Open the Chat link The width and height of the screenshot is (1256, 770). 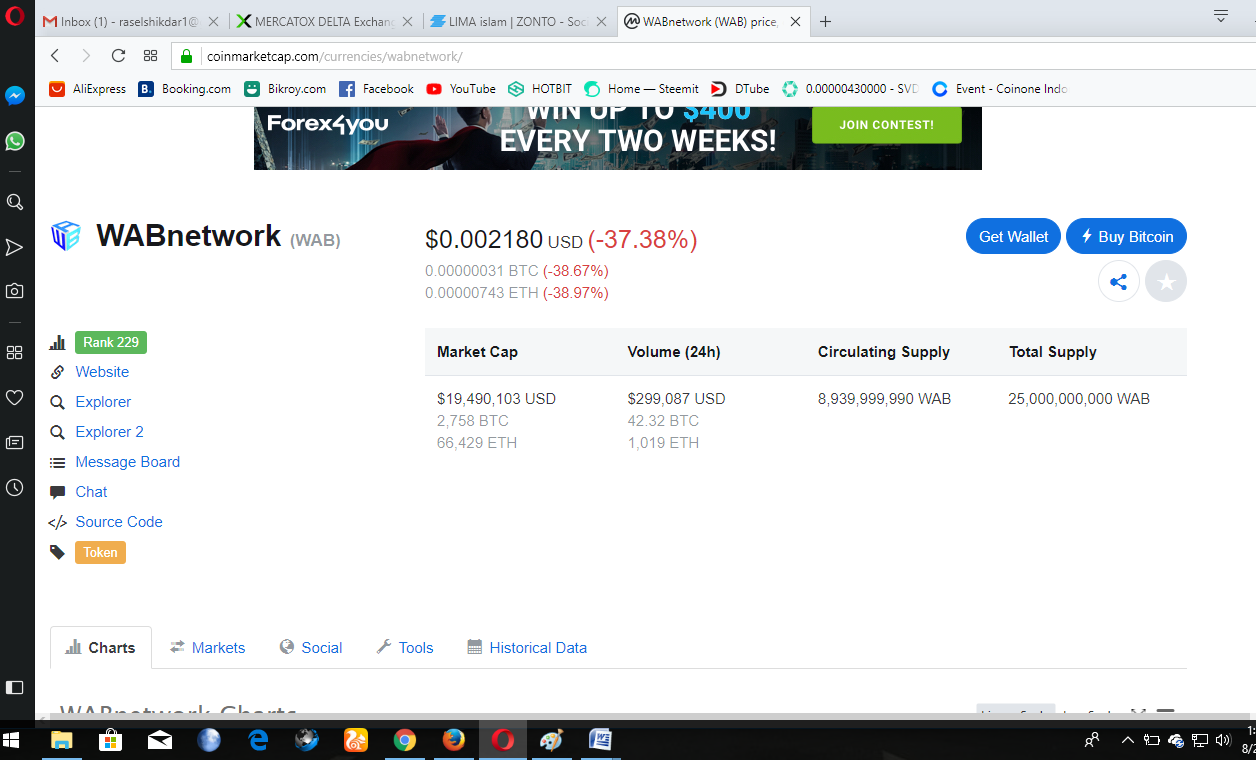point(91,492)
